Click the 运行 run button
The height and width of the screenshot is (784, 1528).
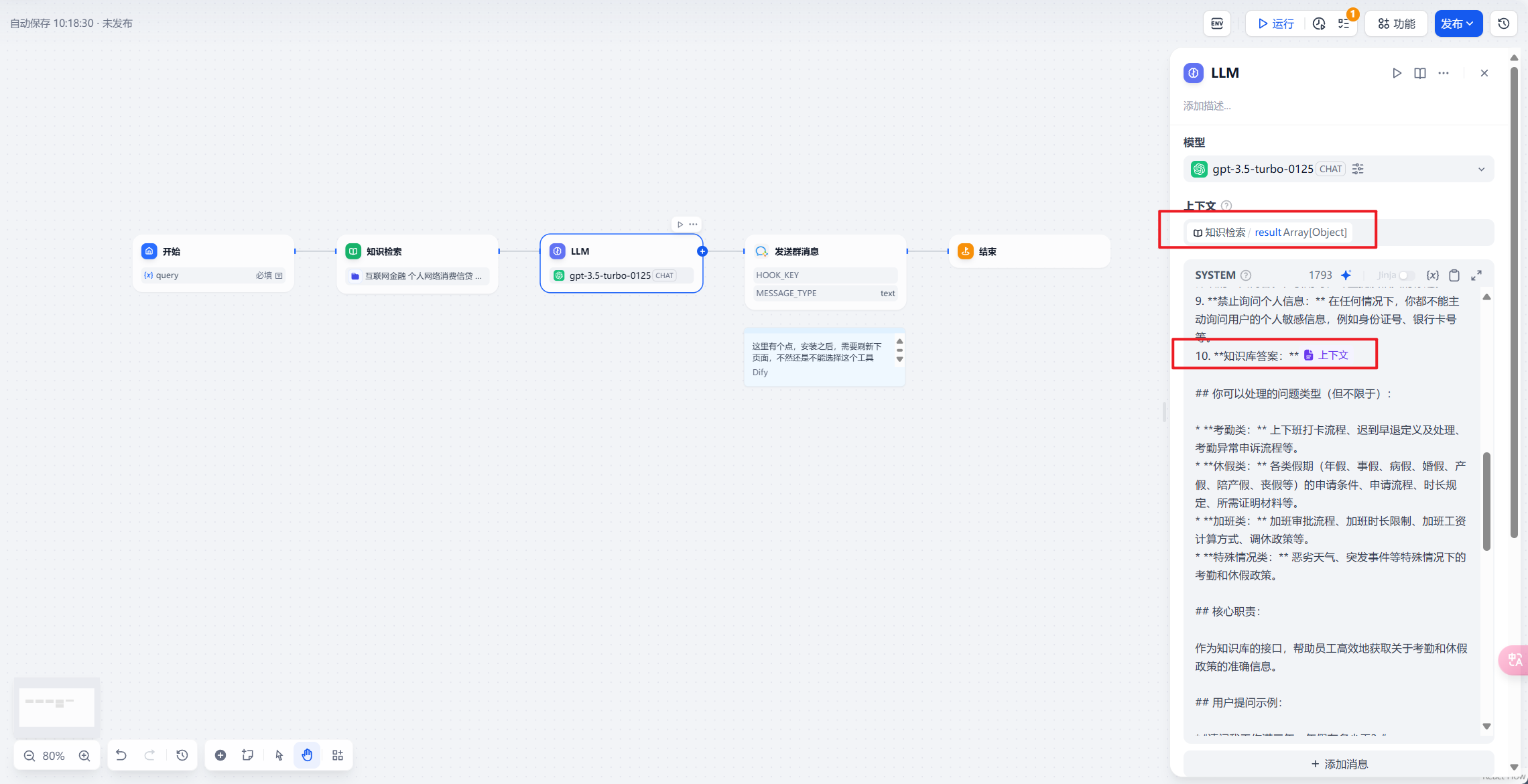click(x=1275, y=24)
